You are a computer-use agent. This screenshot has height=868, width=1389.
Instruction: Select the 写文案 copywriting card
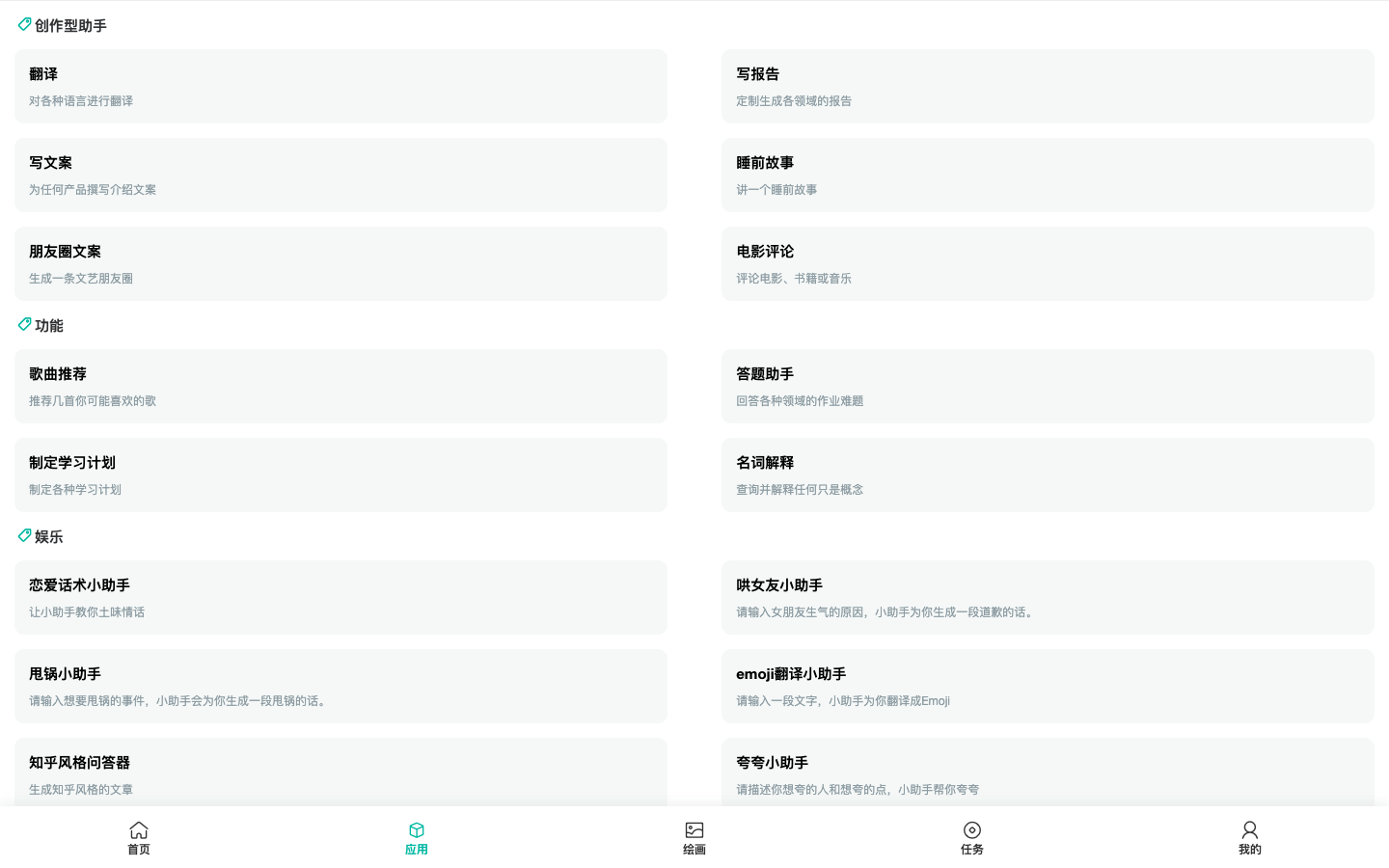[x=340, y=176]
